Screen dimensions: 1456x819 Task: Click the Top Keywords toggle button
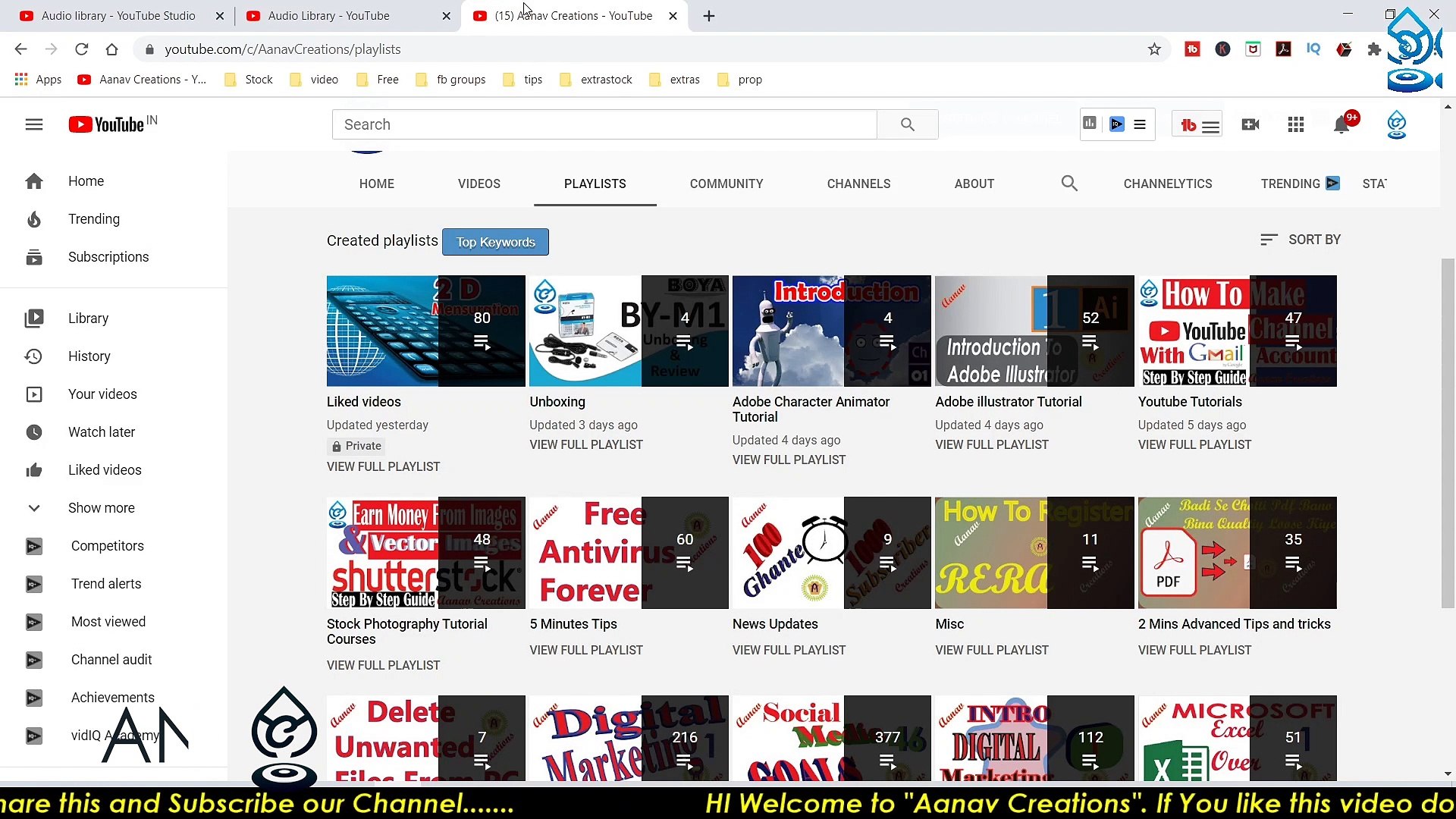495,242
